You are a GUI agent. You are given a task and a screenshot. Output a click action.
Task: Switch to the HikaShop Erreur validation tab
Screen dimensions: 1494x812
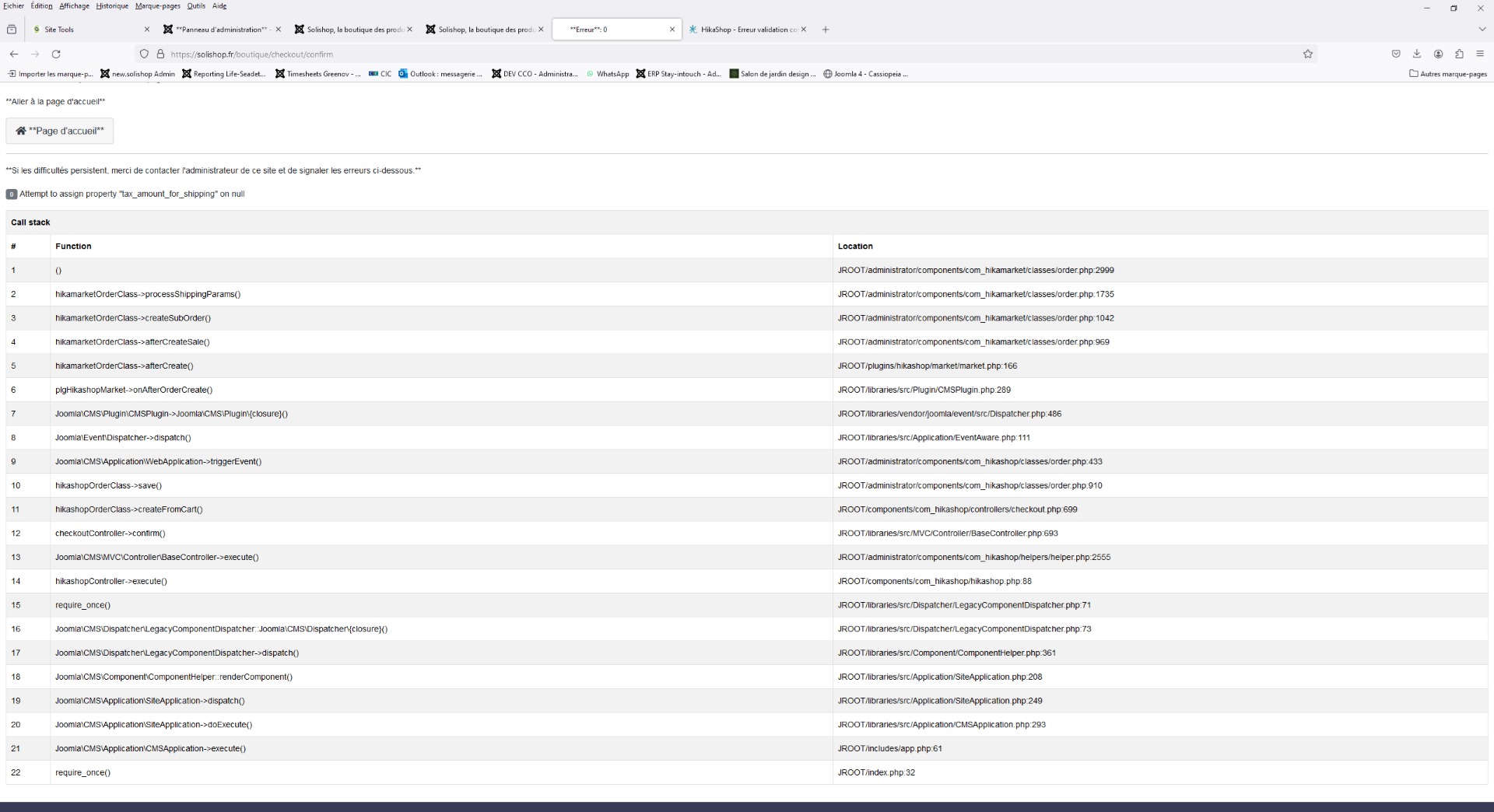[748, 30]
